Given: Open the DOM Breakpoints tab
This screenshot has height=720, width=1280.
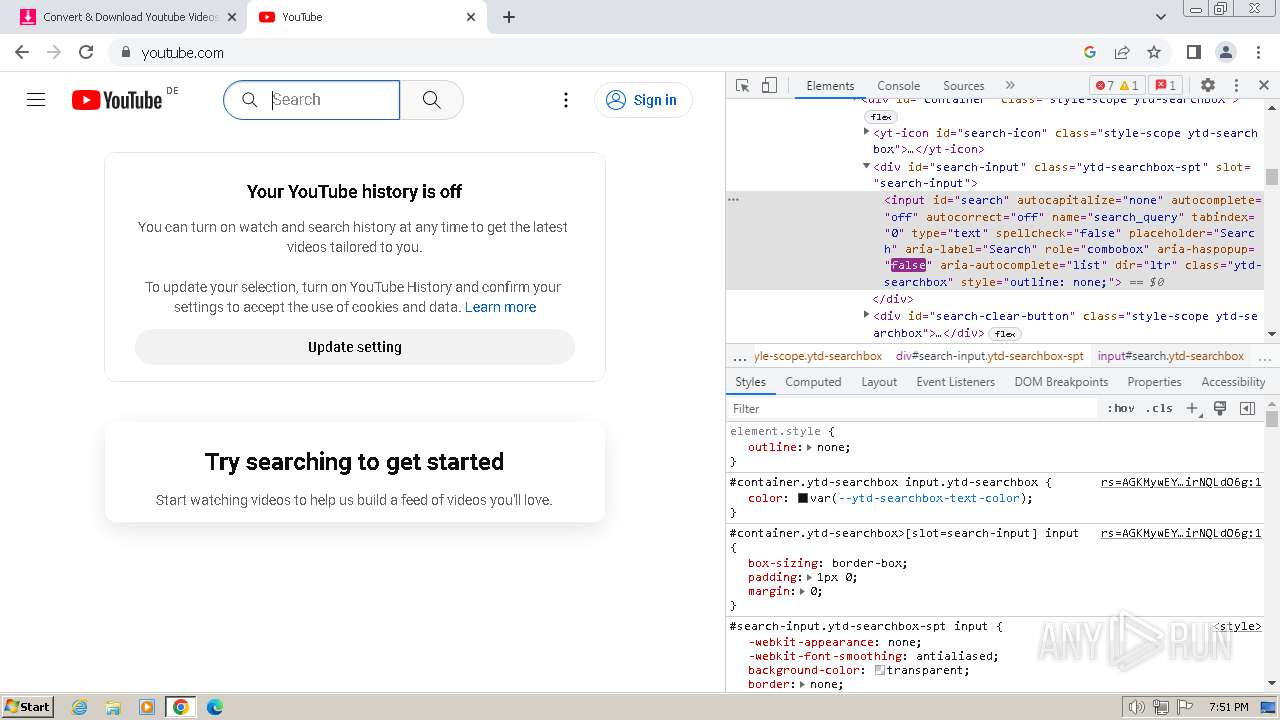Looking at the screenshot, I should pyautogui.click(x=1061, y=382).
